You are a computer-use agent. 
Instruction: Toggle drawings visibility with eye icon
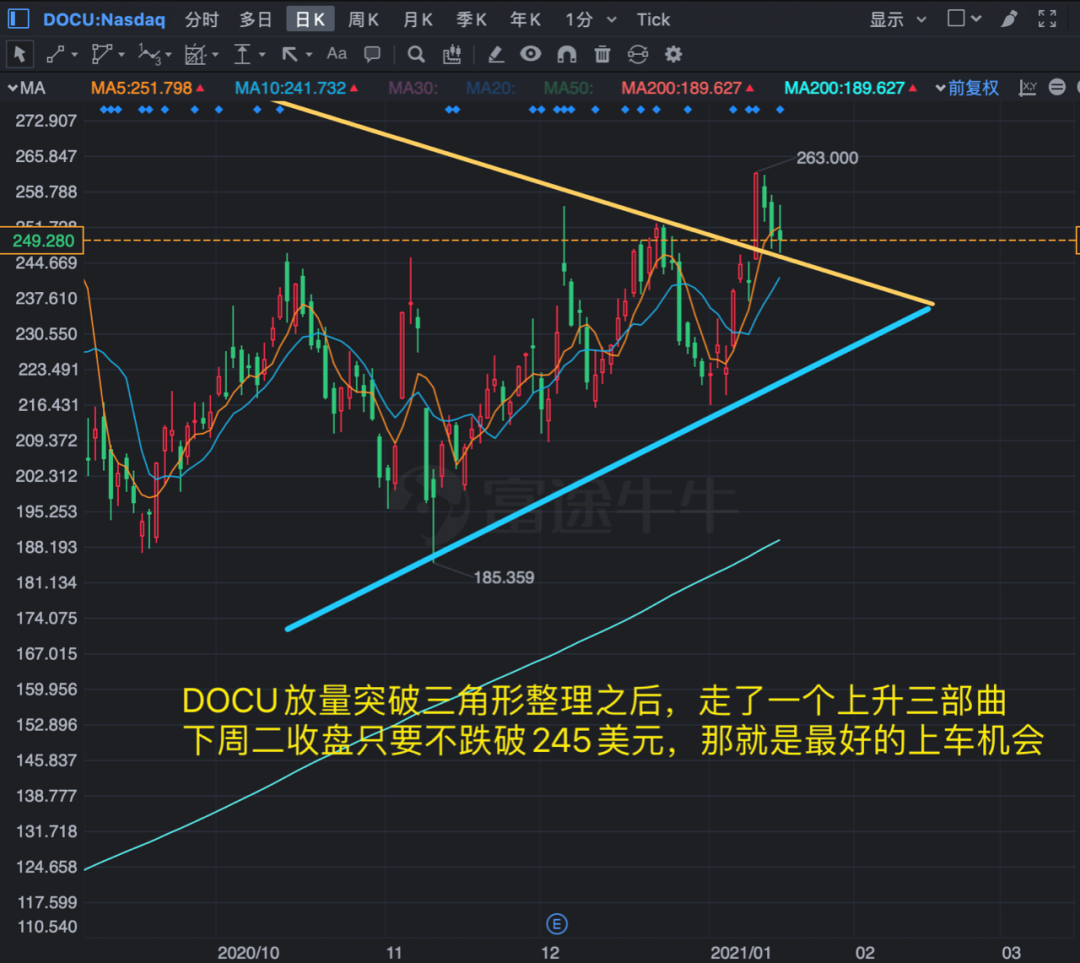530,54
